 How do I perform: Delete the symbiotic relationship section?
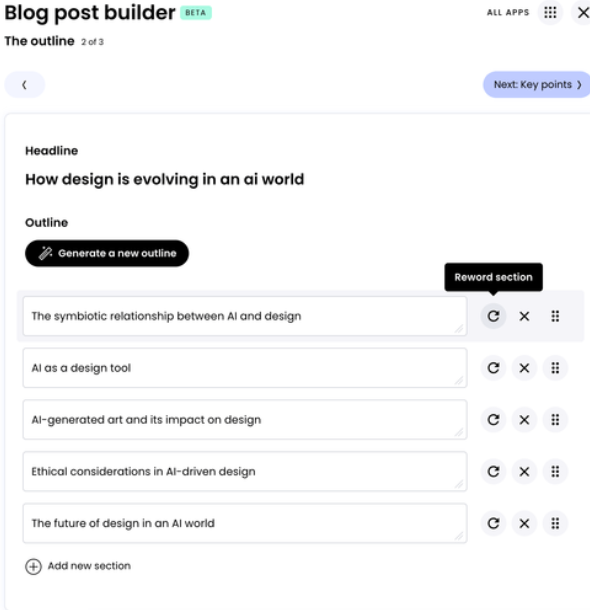pos(524,316)
